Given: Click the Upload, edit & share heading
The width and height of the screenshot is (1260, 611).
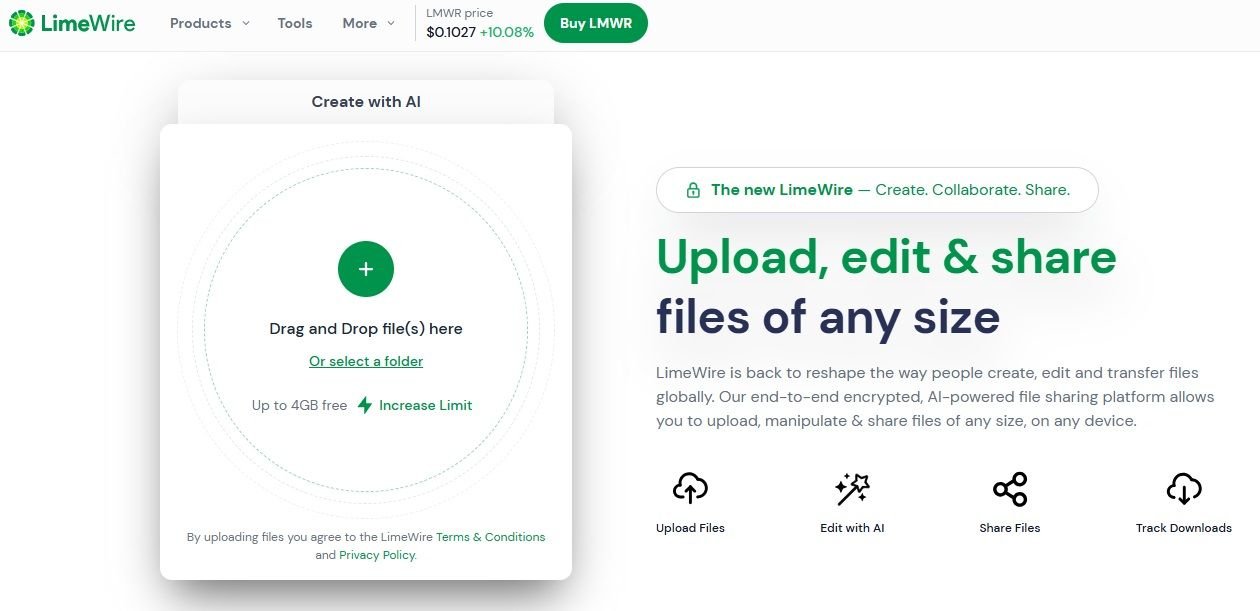Looking at the screenshot, I should (886, 258).
